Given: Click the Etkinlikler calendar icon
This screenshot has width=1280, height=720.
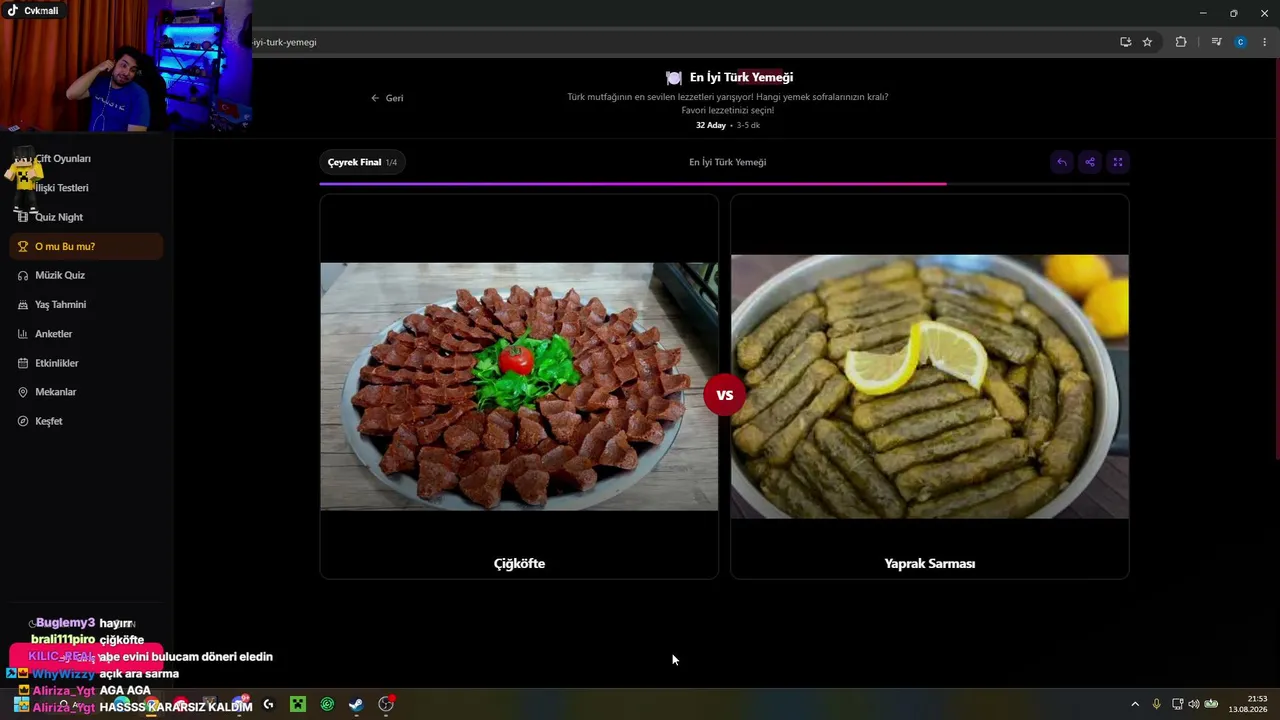Looking at the screenshot, I should (x=23, y=363).
